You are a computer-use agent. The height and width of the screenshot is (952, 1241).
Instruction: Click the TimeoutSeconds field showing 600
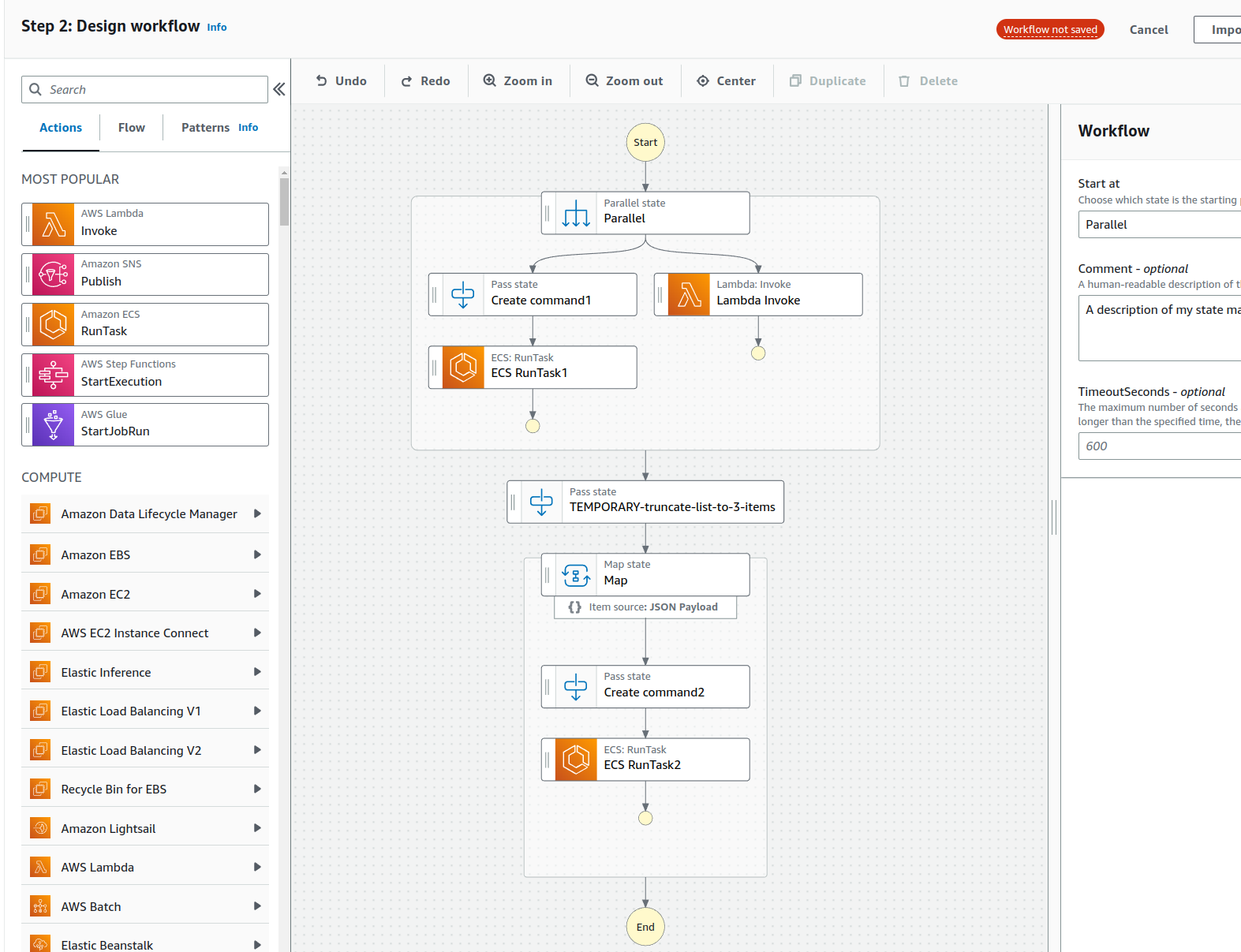pyautogui.click(x=1160, y=446)
